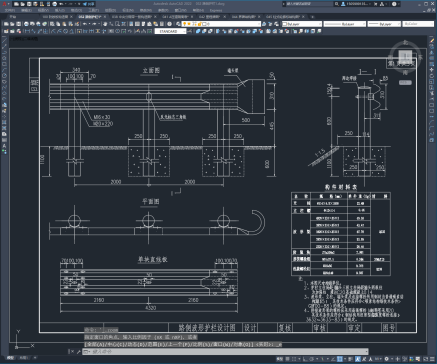The width and height of the screenshot is (437, 364).
Task: Open the status bar customization menu icon
Action: point(431,359)
